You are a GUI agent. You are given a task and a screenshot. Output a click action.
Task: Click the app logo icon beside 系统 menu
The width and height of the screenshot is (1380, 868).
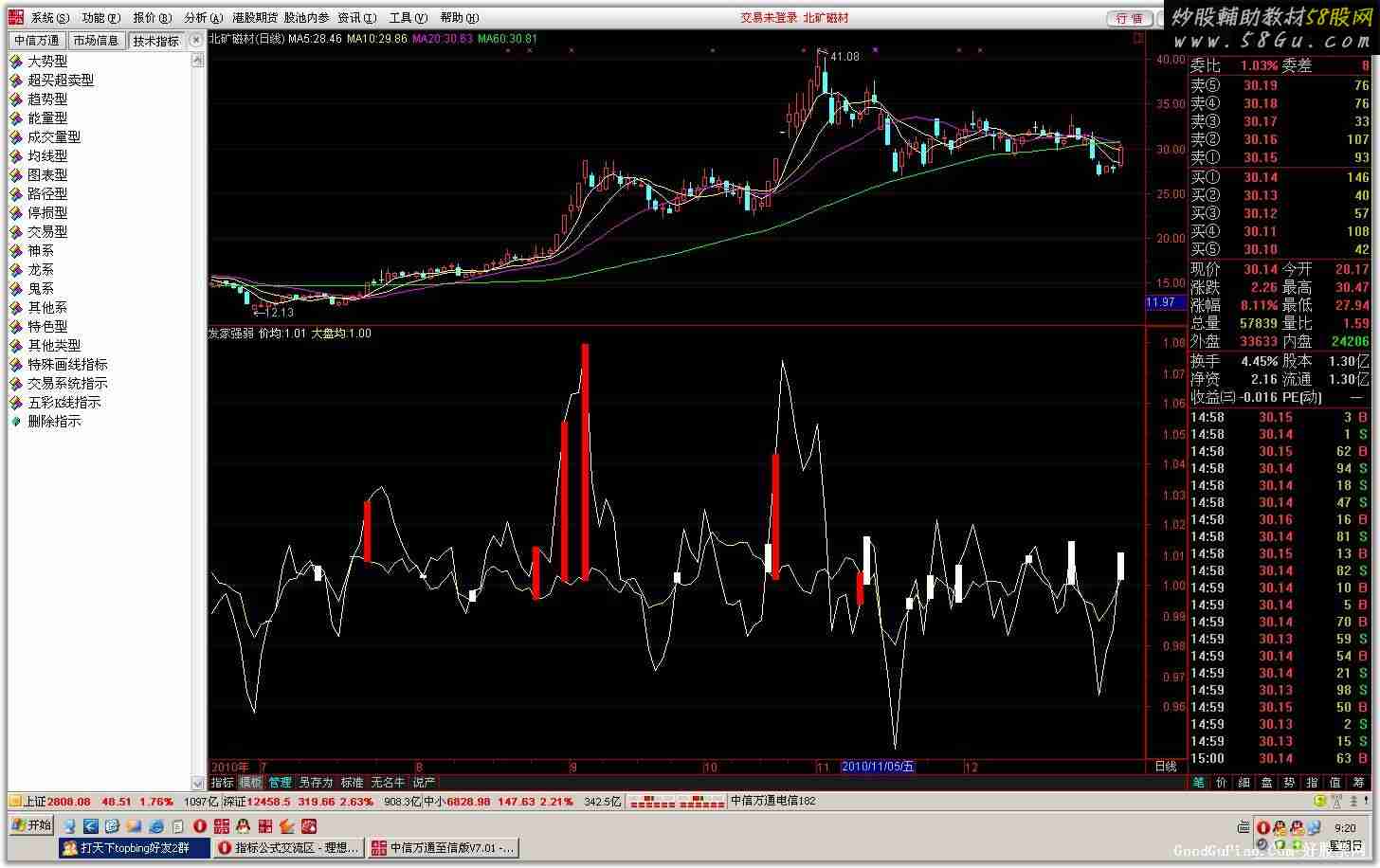[16, 17]
